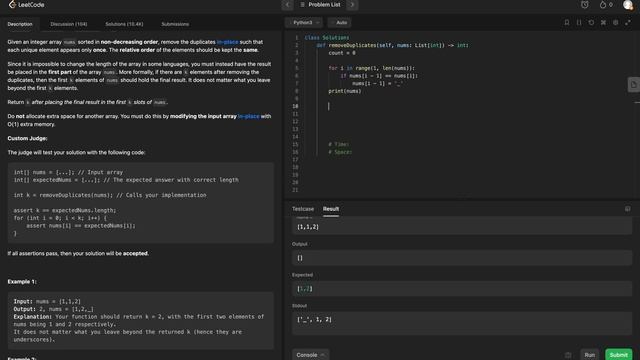The image size is (640, 360).
Task: Click the 'Example 1:' heading
Action: coord(22,282)
